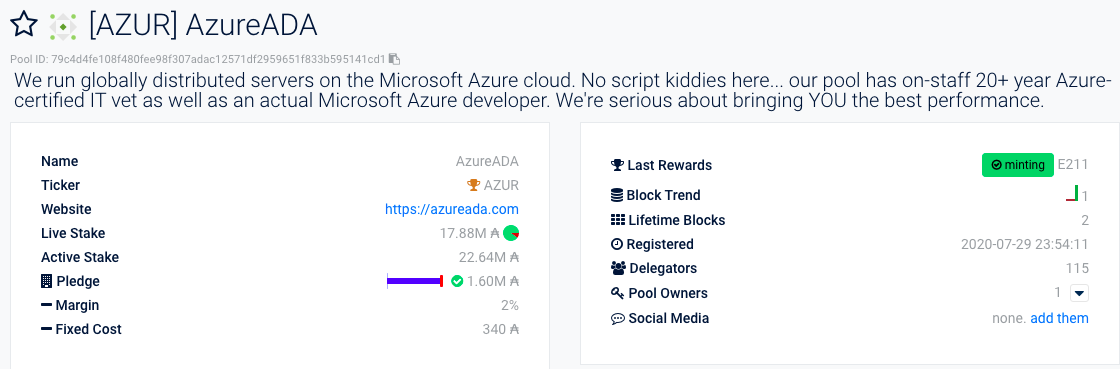The width and height of the screenshot is (1120, 369).
Task: Expand the Pool Owners dropdown
Action: pyautogui.click(x=1079, y=293)
